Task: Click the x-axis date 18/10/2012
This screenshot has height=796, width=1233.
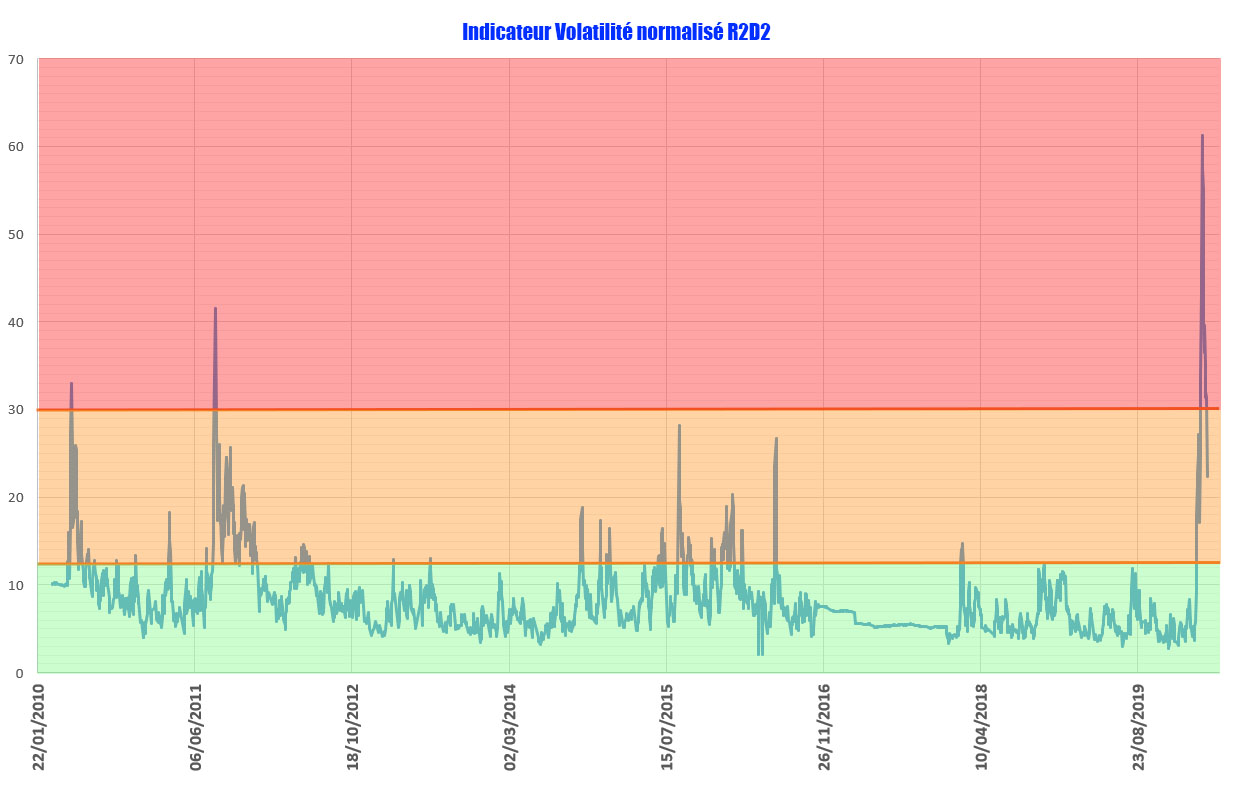Action: [x=354, y=727]
